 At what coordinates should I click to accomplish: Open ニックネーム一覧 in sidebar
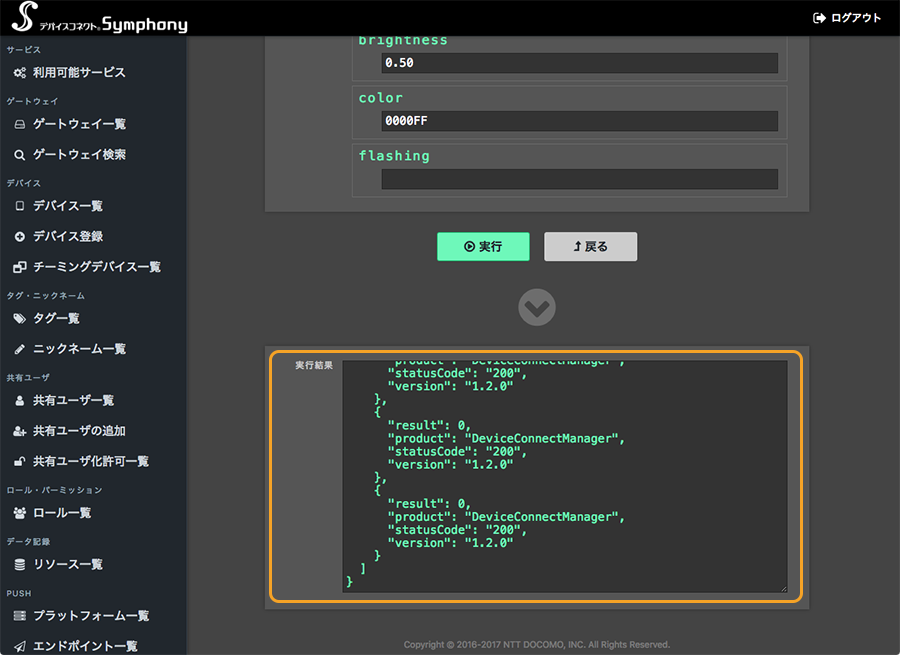(x=79, y=348)
